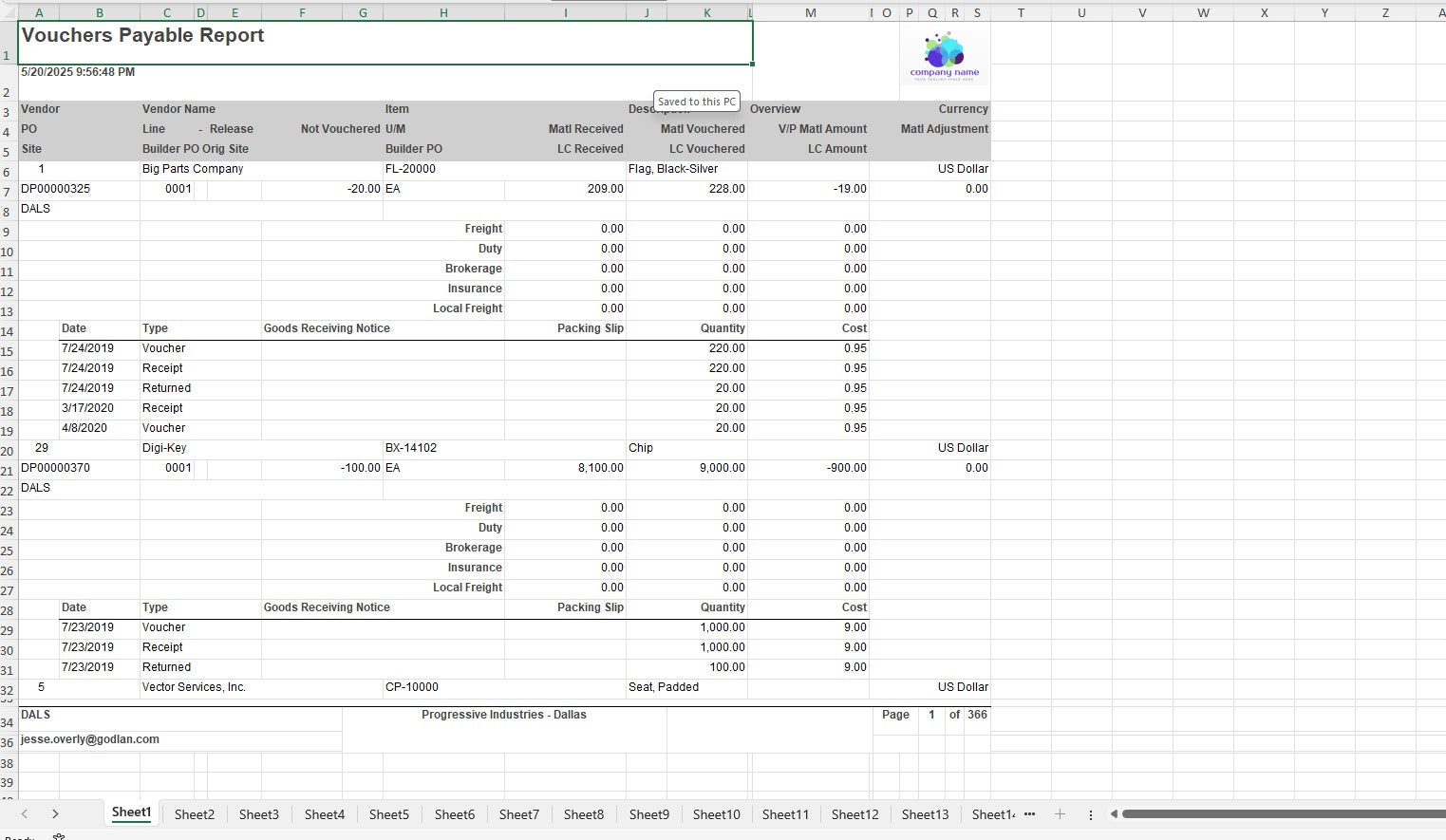
Task: Add a new sheet with plus icon
Action: click(1060, 814)
